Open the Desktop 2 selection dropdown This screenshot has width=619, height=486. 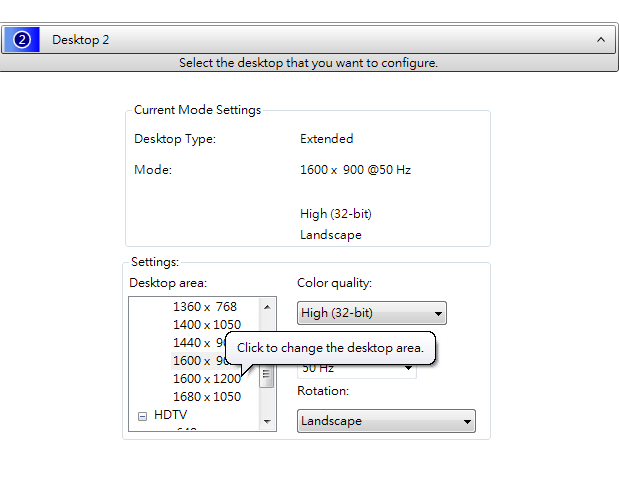pyautogui.click(x=308, y=39)
